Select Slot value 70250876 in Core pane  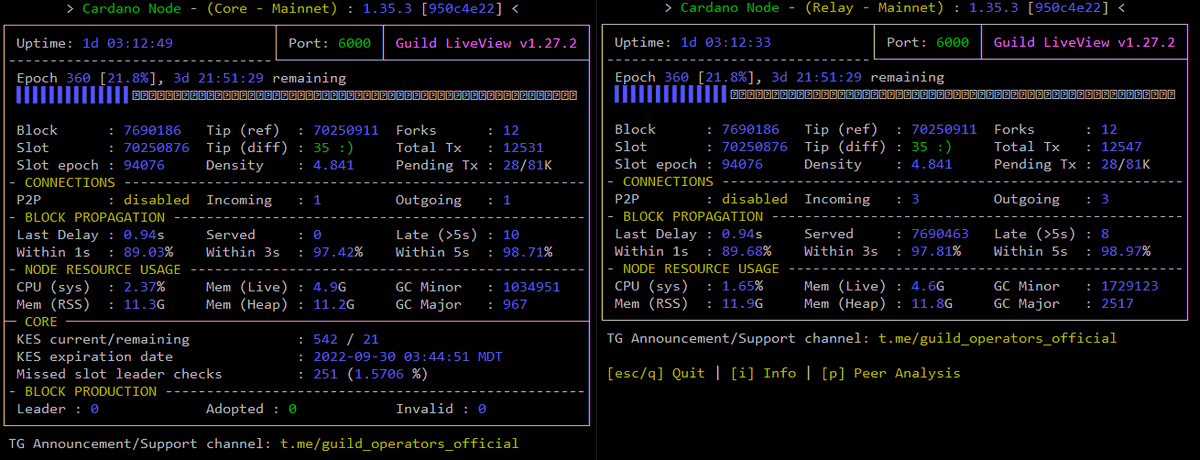(x=156, y=147)
